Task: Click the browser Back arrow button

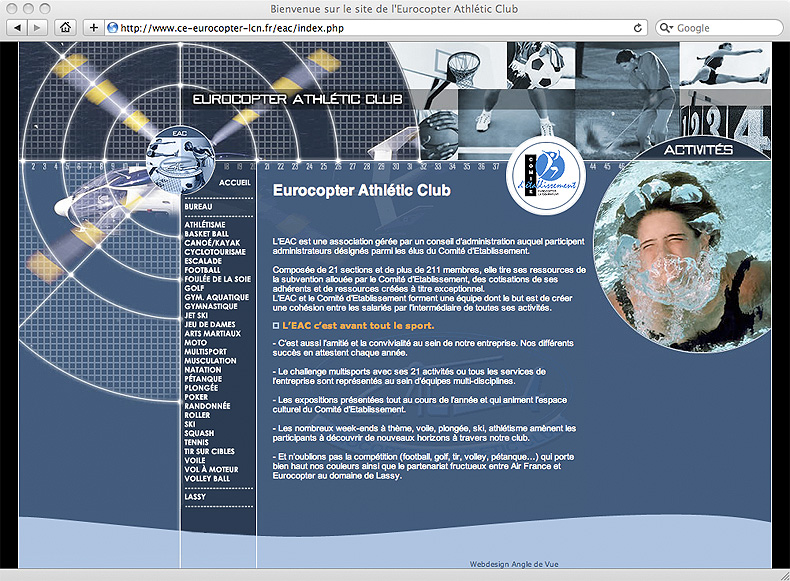Action: [x=18, y=28]
